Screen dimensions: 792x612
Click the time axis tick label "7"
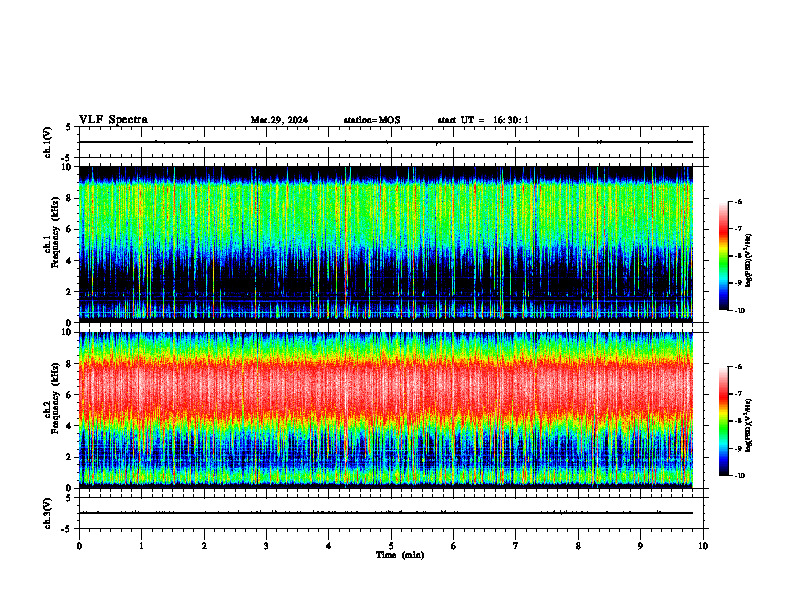[516, 546]
